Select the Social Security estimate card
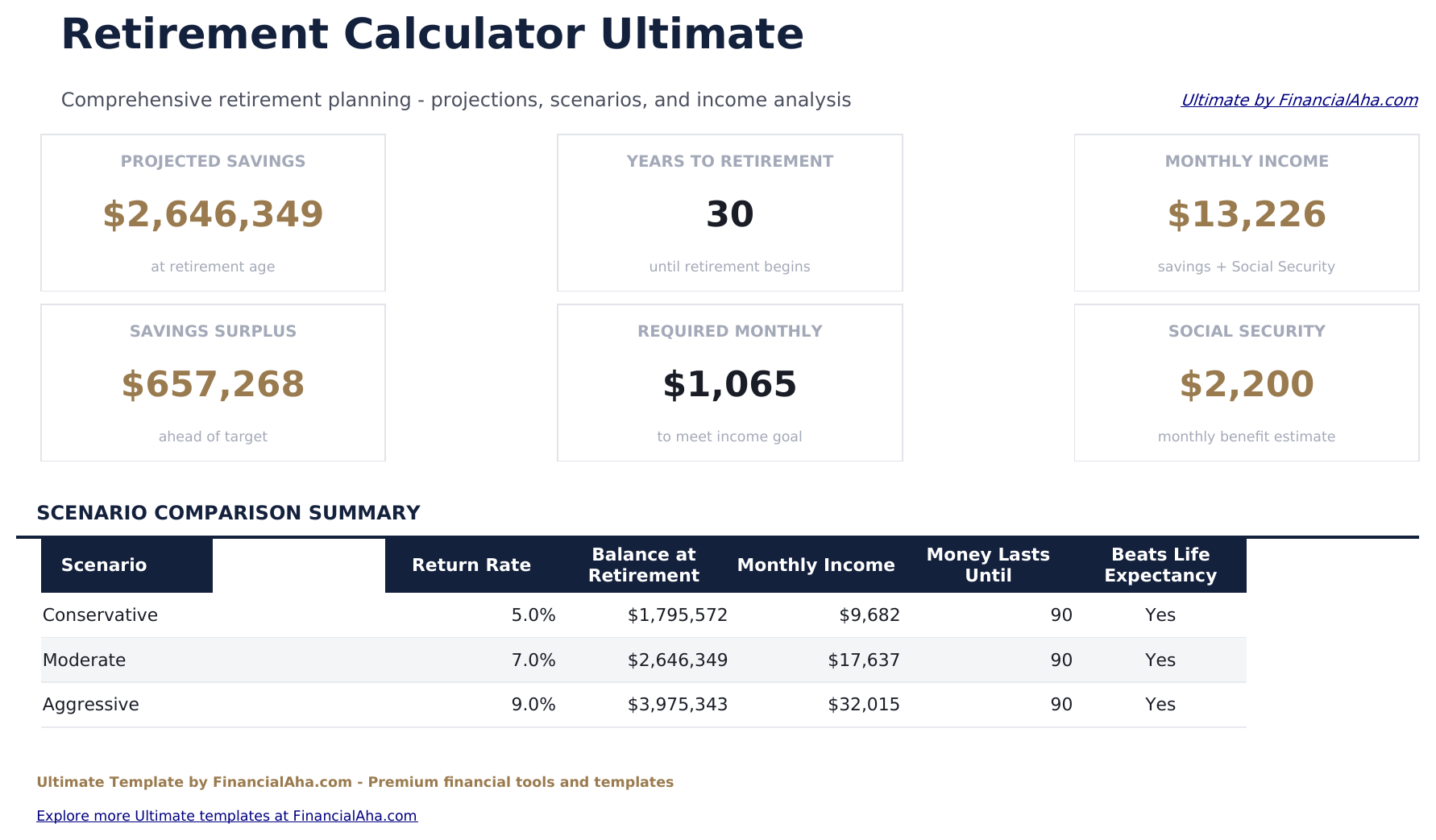 click(1246, 383)
